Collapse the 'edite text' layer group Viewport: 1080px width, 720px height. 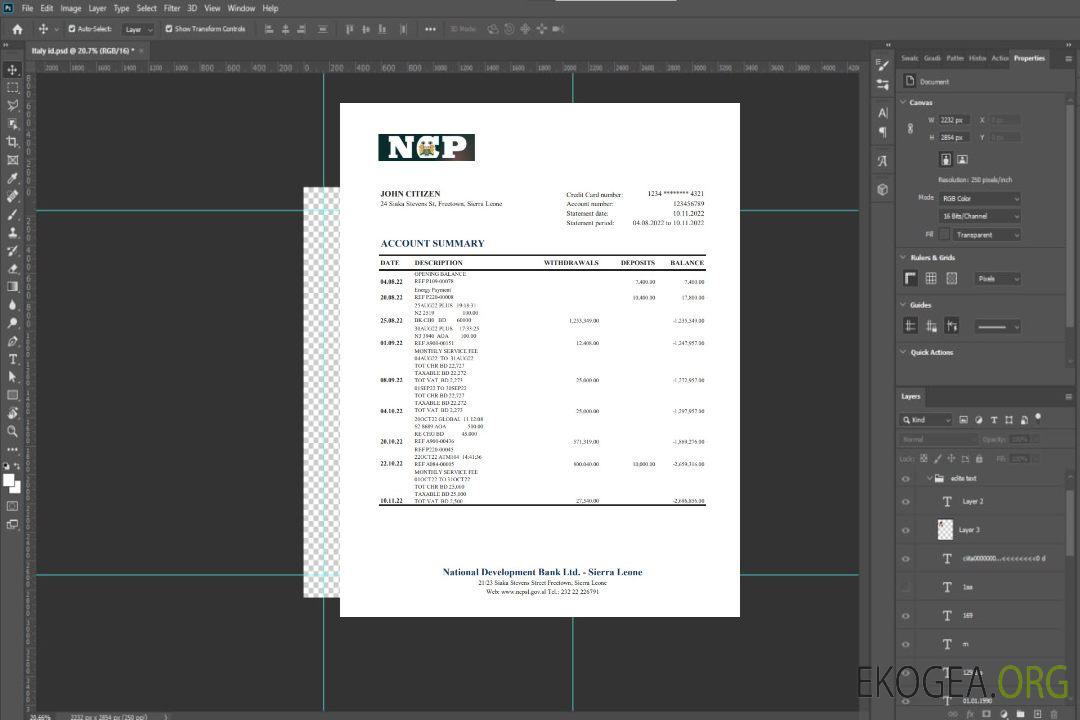(929, 479)
